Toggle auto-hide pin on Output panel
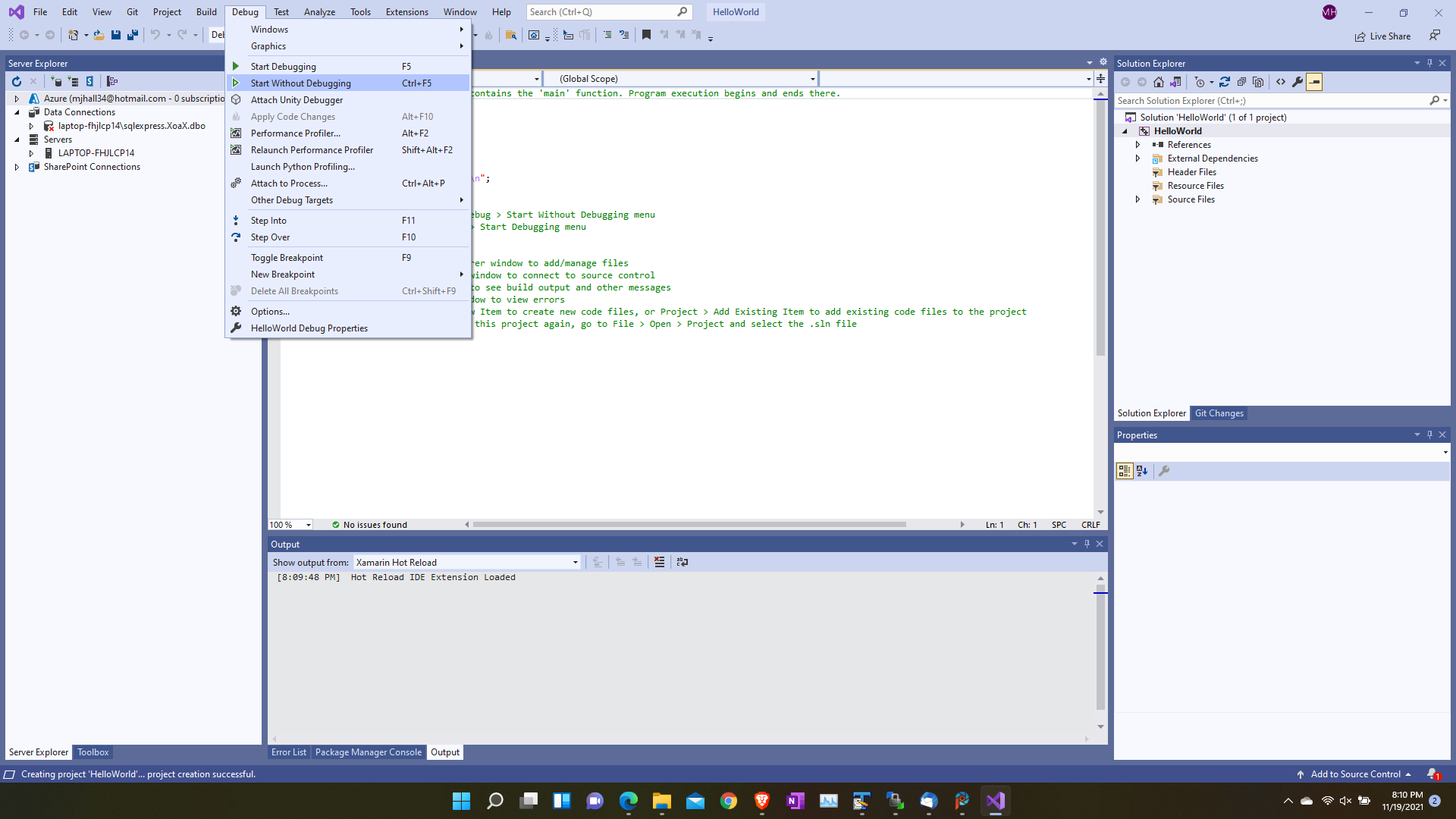Image resolution: width=1456 pixels, height=819 pixels. [1087, 544]
